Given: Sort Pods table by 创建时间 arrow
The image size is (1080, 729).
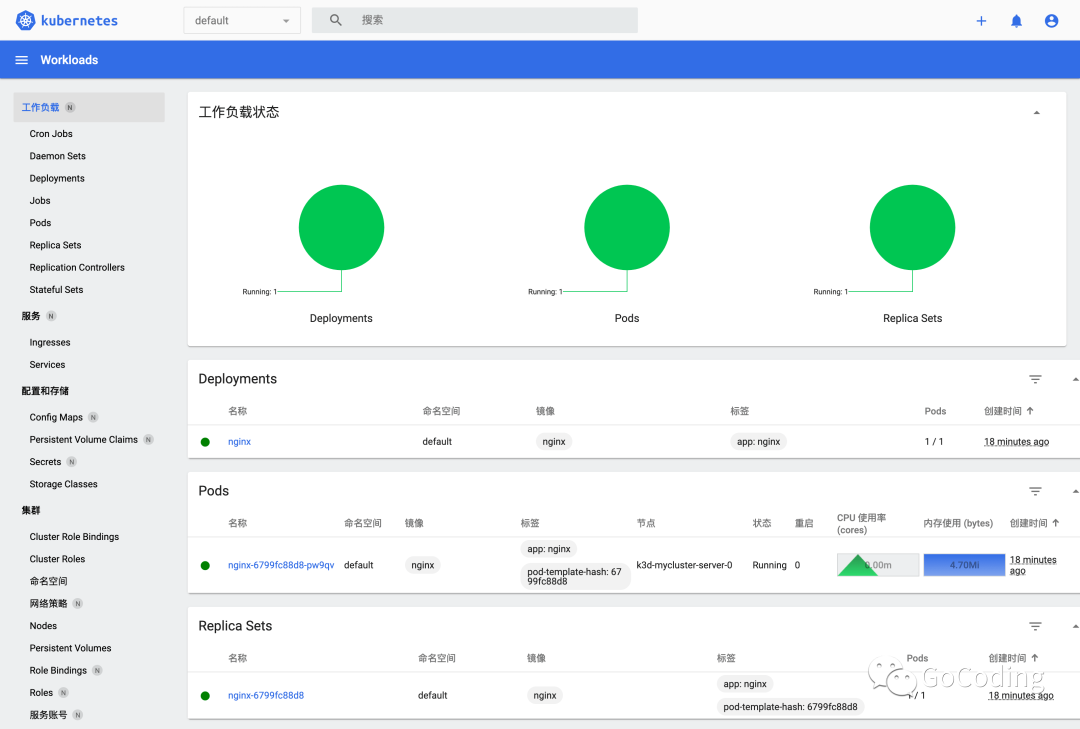Looking at the screenshot, I should [x=1055, y=523].
